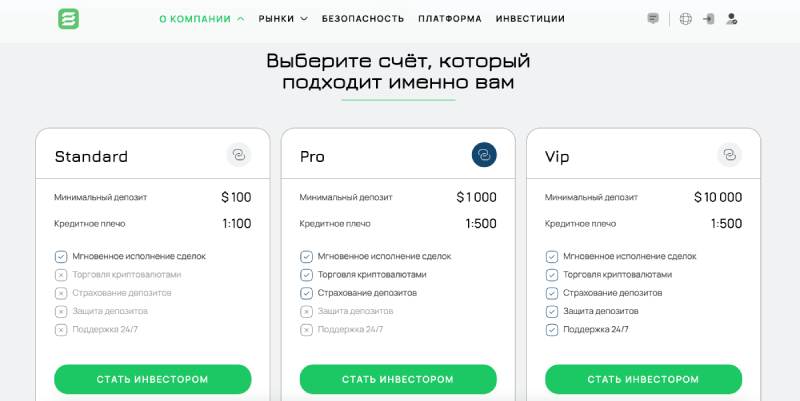Viewport: 800px width, 401px height.
Task: Click the green company logo
Action: point(69,18)
